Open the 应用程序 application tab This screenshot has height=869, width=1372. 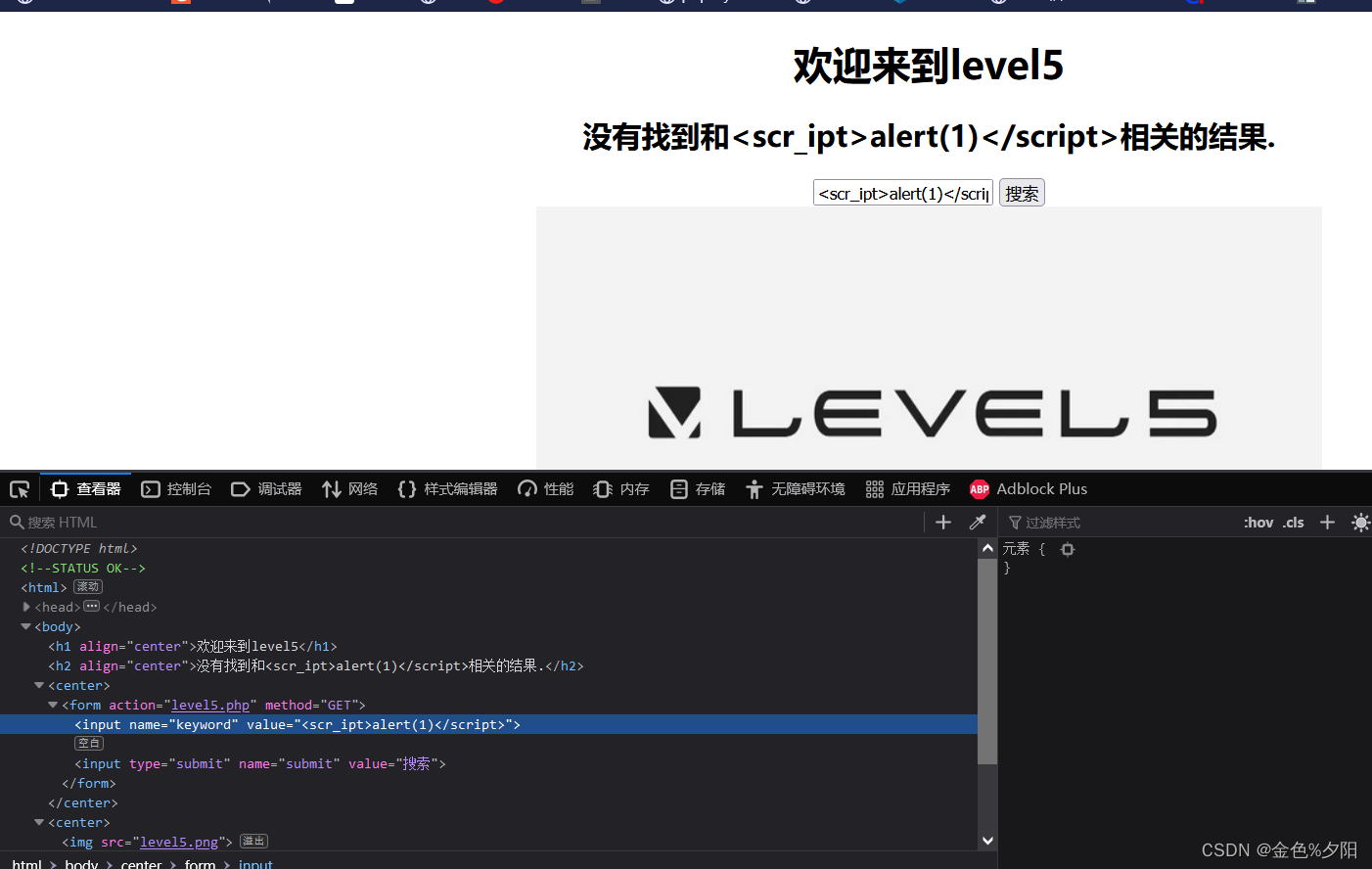(907, 489)
